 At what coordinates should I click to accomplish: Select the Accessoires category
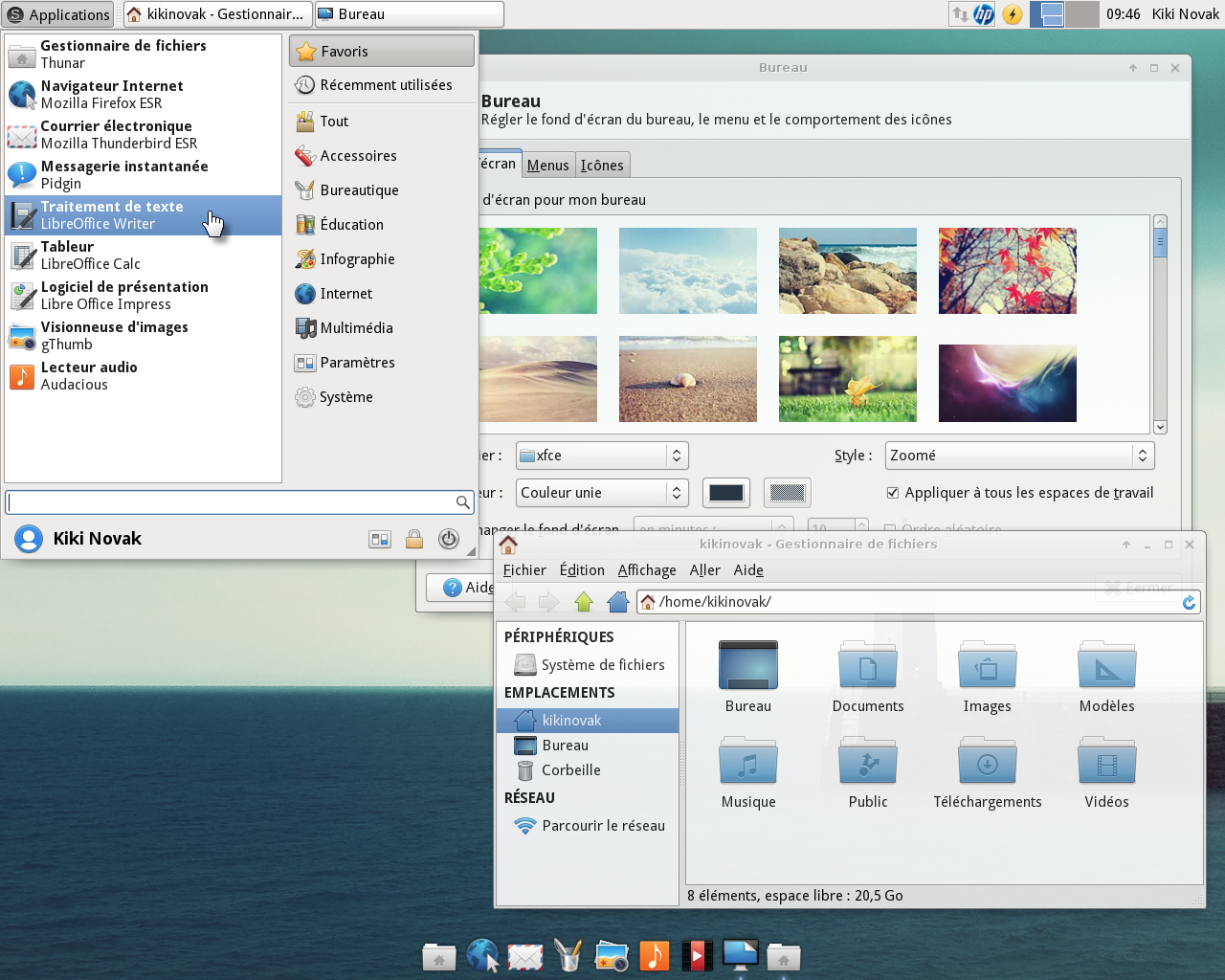tap(382, 156)
